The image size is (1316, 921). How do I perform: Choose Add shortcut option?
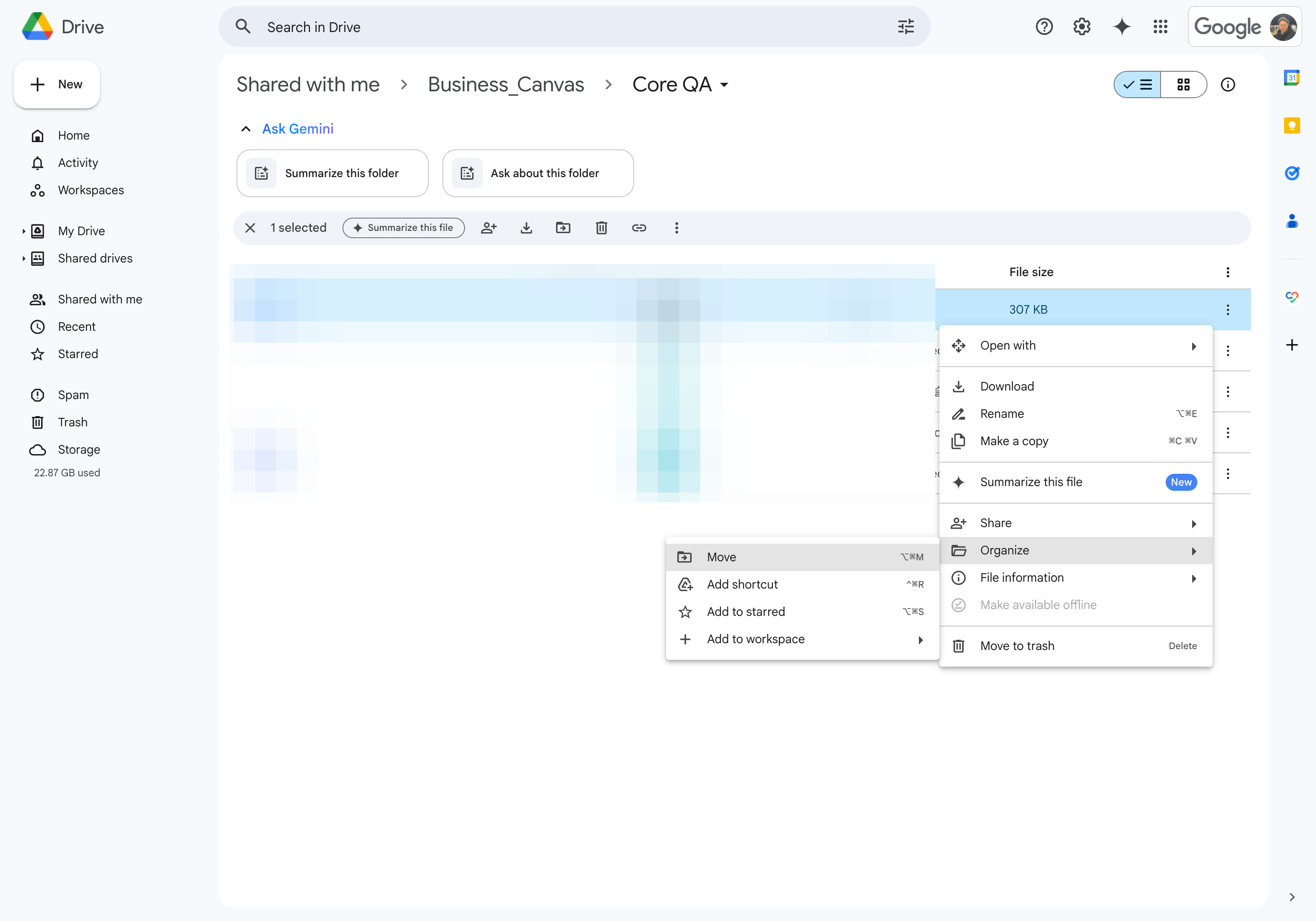pos(802,584)
